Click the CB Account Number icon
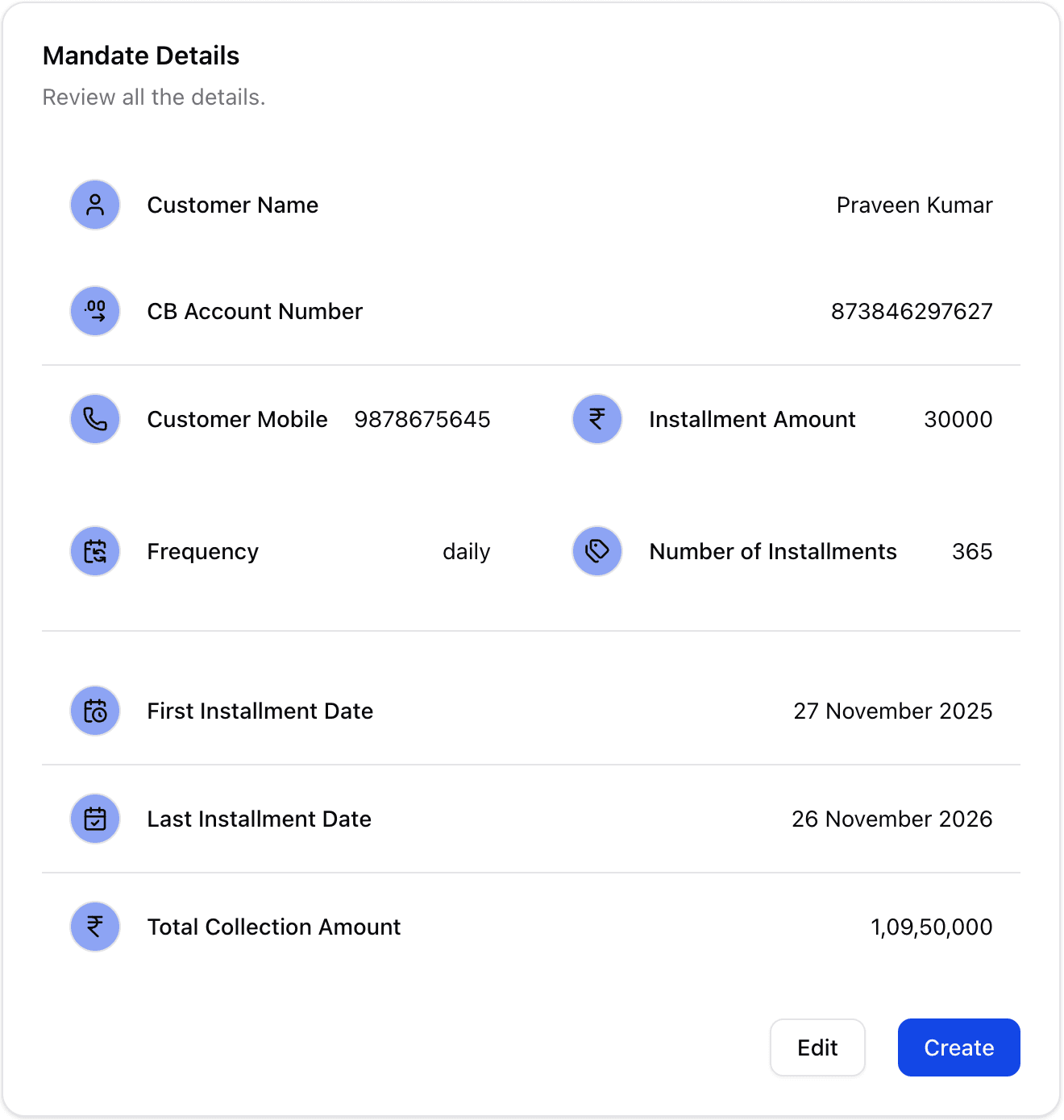The width and height of the screenshot is (1064, 1120). (95, 311)
